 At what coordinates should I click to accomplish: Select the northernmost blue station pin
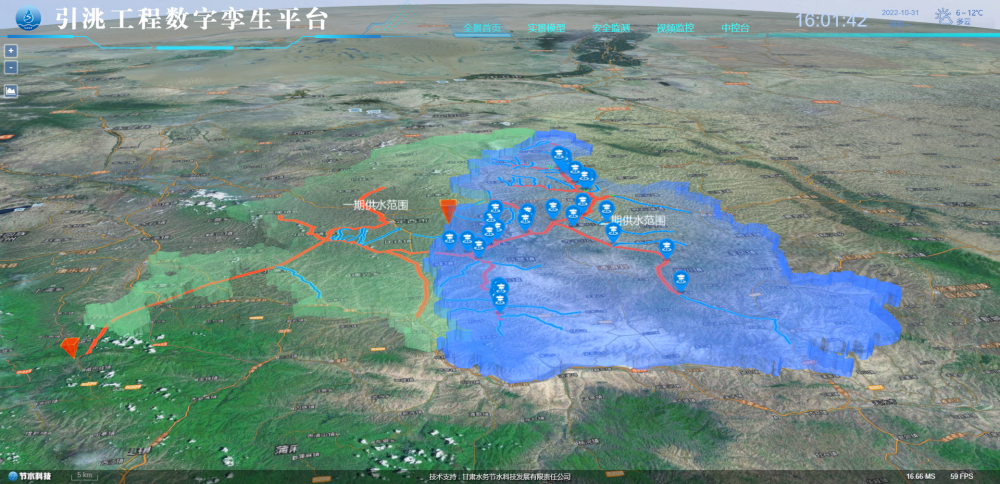pyautogui.click(x=559, y=155)
